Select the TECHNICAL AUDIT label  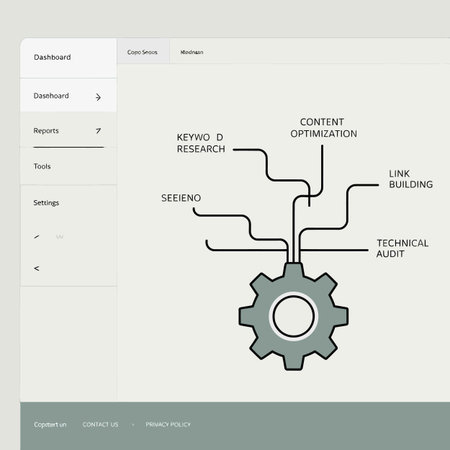click(402, 248)
